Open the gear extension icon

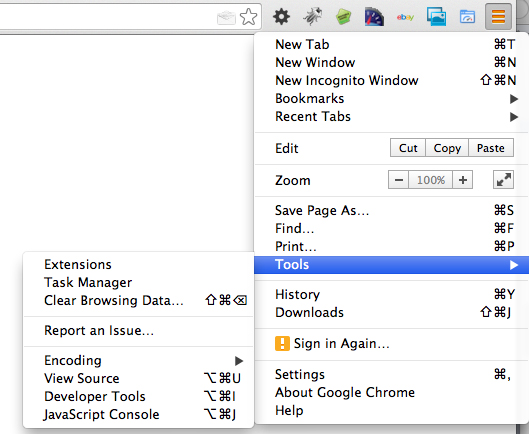[x=281, y=17]
